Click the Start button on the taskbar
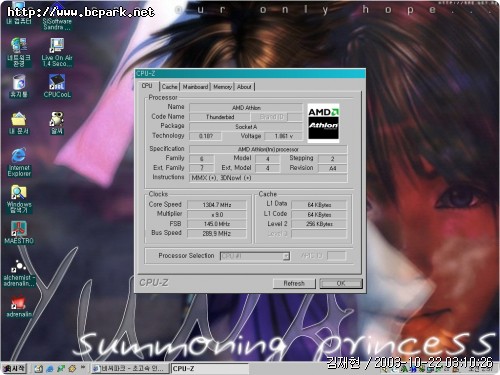500x375 pixels. tap(14, 369)
